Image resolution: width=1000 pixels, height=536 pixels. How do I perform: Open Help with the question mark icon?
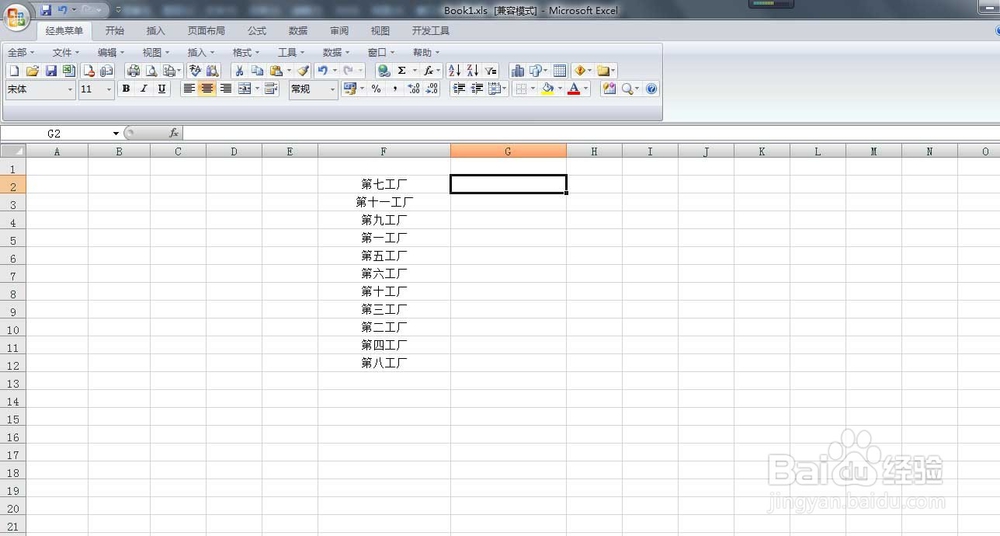coord(651,89)
